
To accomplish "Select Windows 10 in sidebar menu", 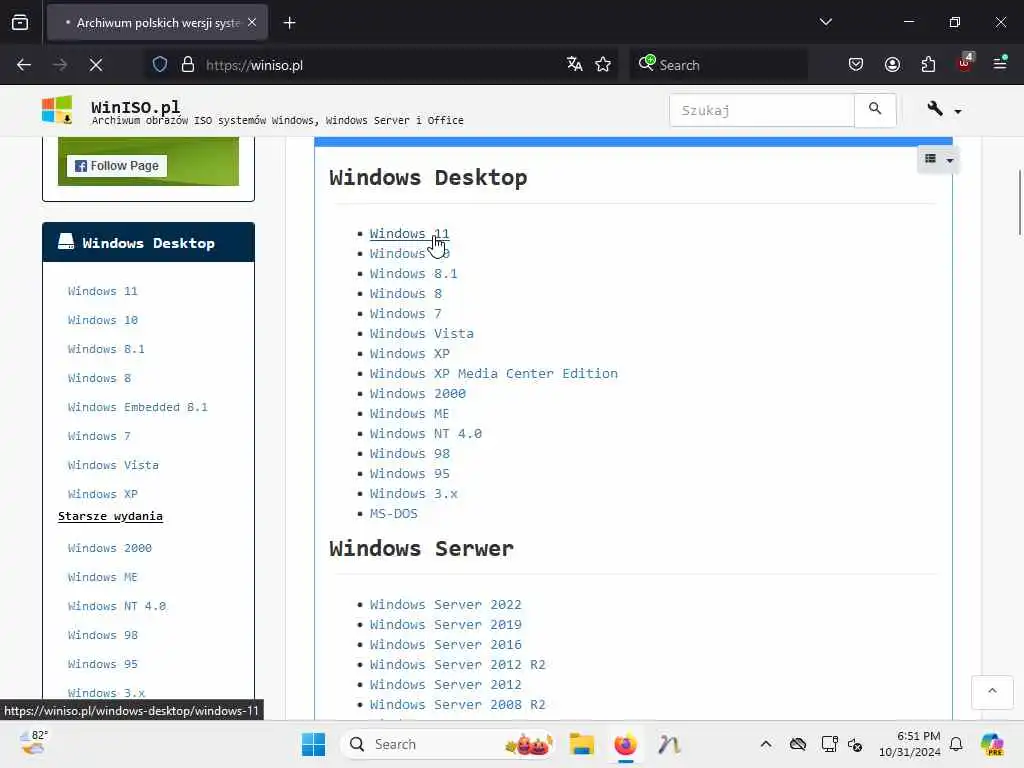I will point(103,320).
